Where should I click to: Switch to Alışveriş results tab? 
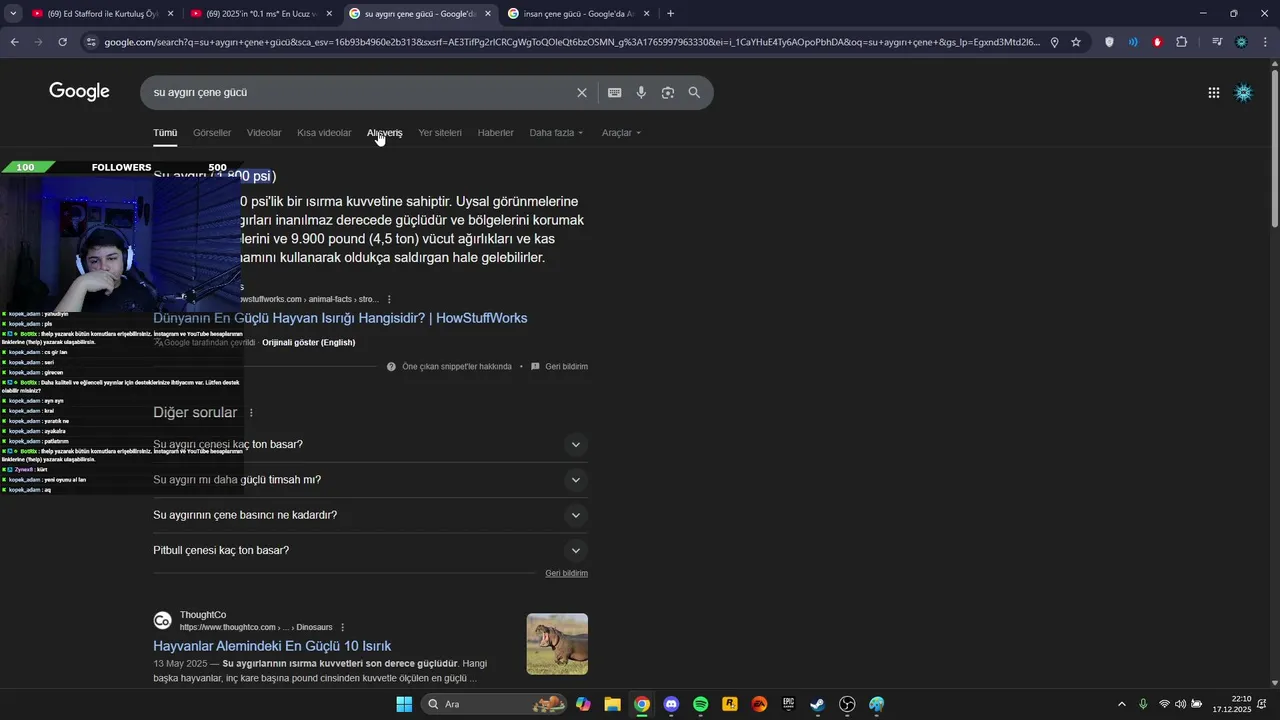[x=385, y=132]
